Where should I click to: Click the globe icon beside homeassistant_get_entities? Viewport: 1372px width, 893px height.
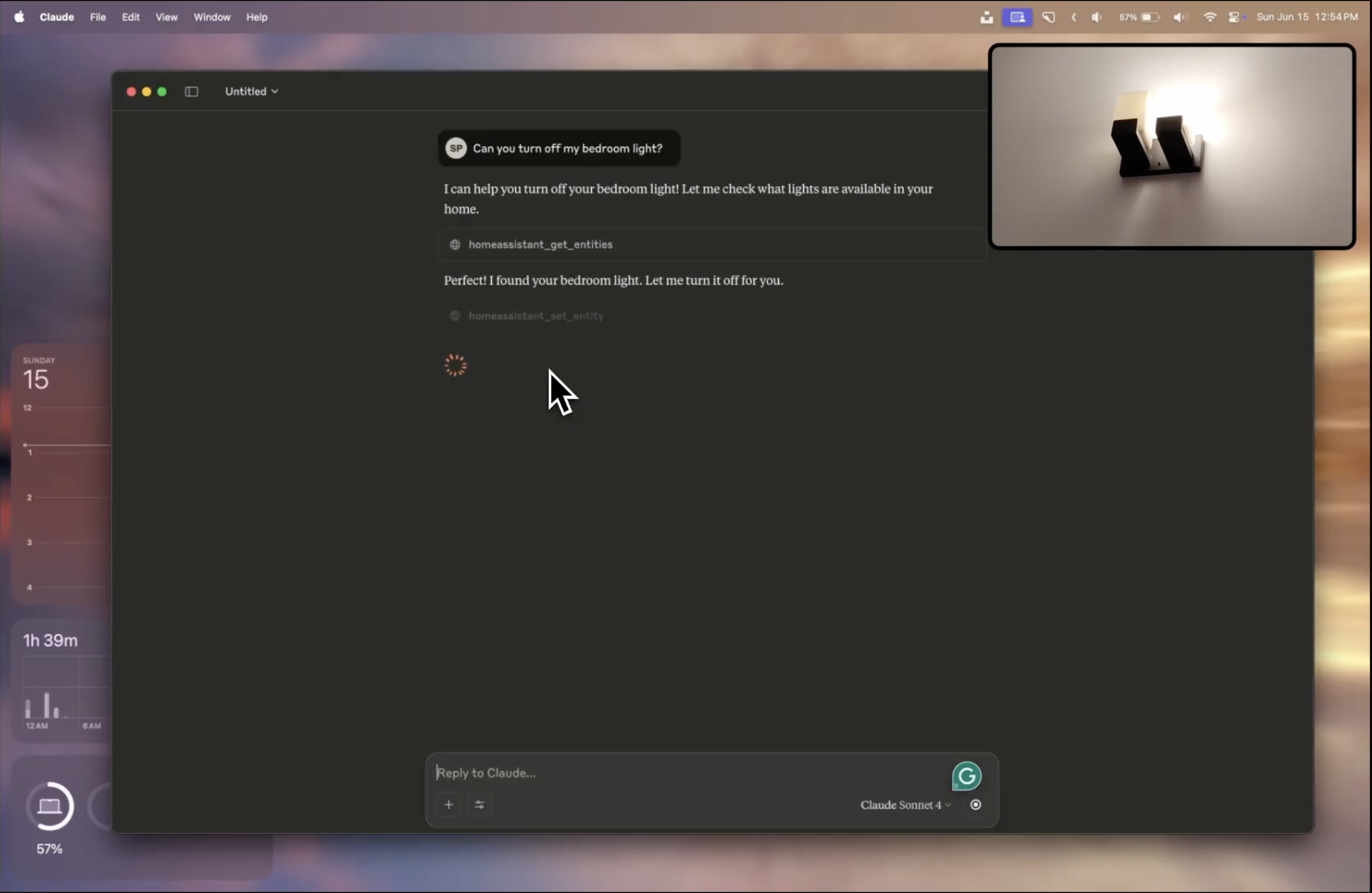[455, 244]
